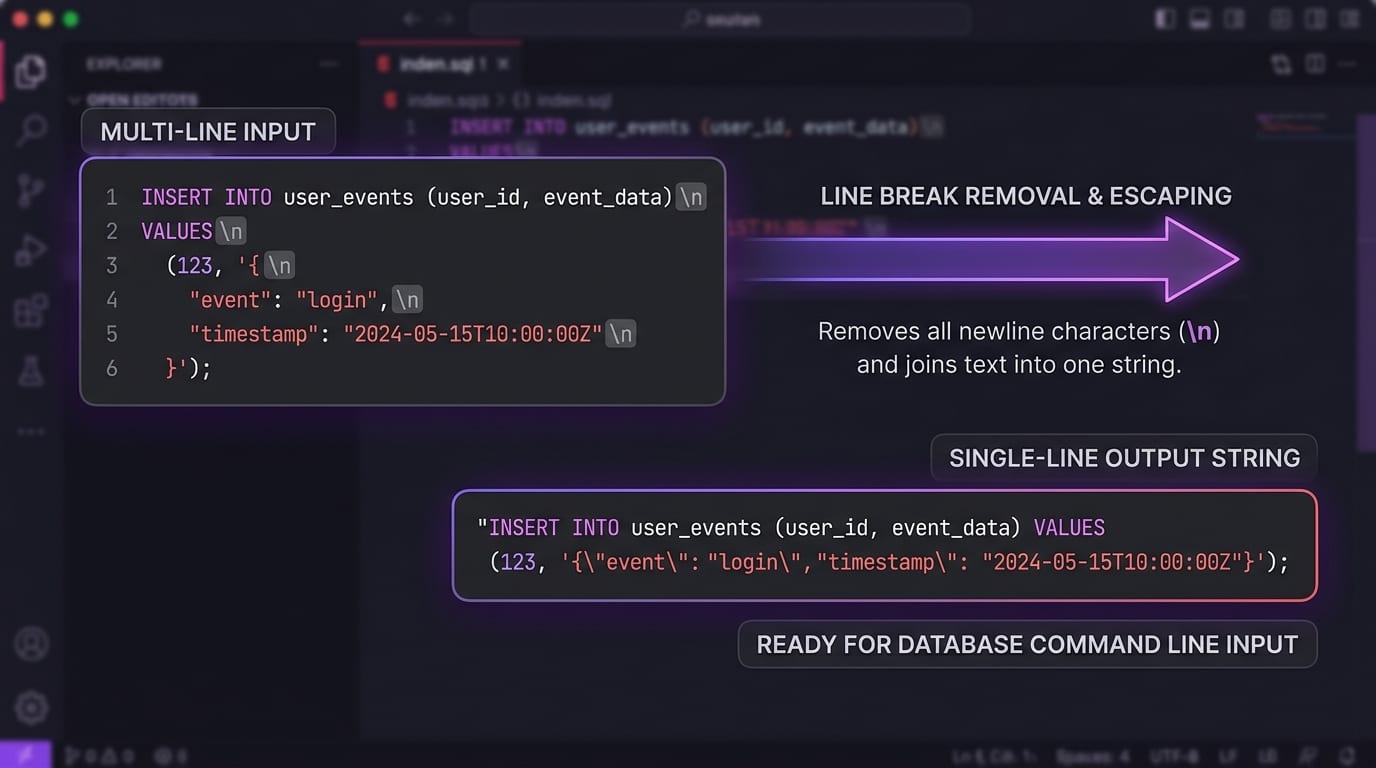This screenshot has width=1376, height=768.
Task: Open the Accounts menu icon
Action: tap(31, 644)
